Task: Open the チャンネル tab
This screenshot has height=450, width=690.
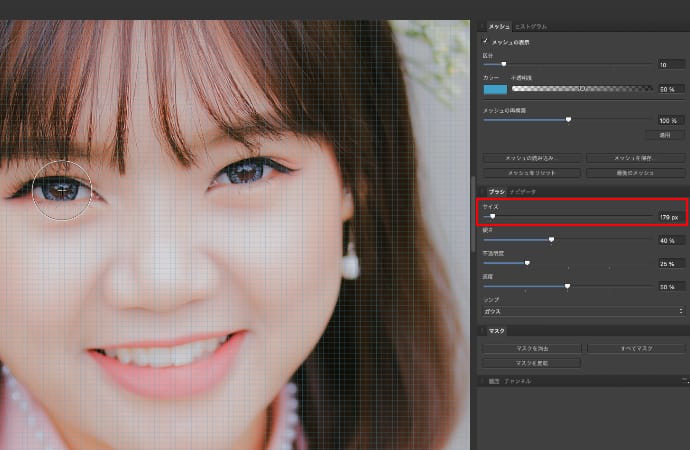Action: coord(518,381)
